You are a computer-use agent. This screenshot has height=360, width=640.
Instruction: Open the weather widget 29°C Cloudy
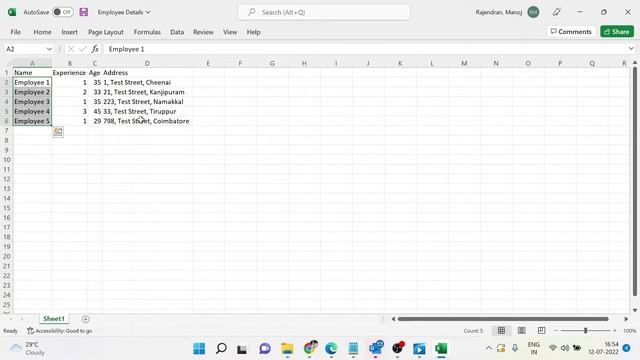click(28, 349)
